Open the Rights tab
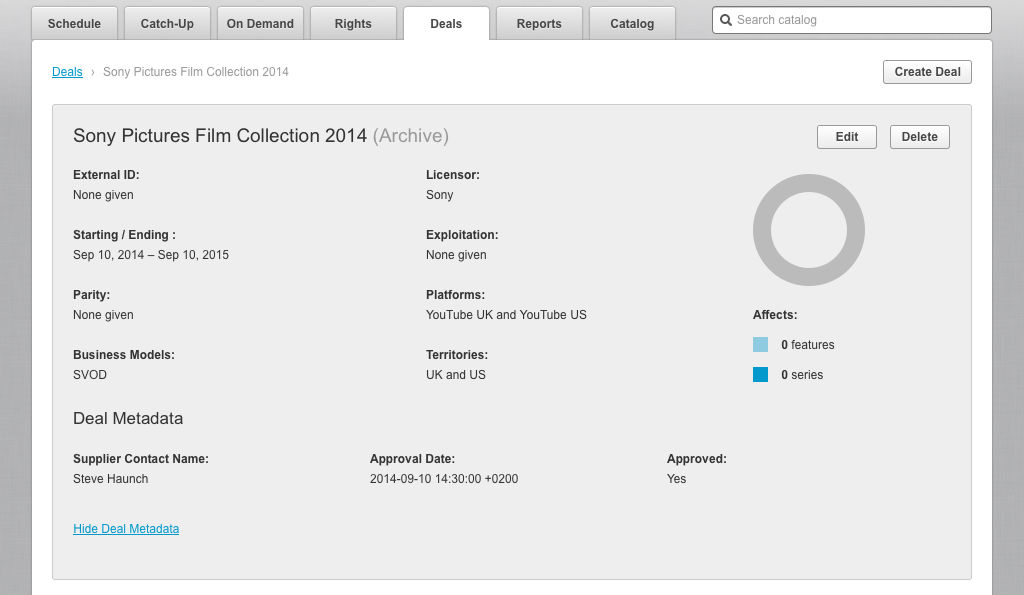 click(353, 24)
